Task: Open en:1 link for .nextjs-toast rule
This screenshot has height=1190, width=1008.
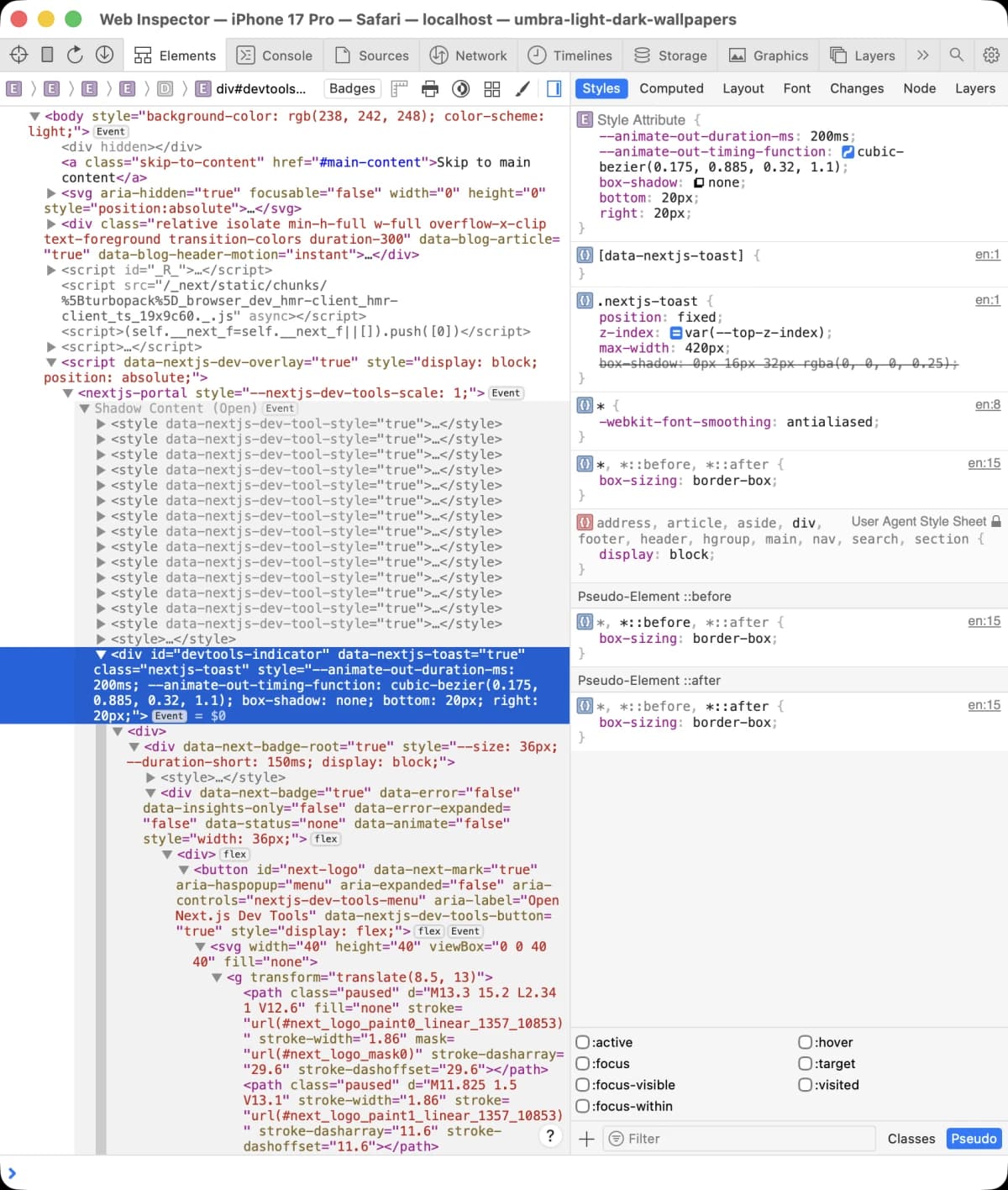Action: click(987, 300)
